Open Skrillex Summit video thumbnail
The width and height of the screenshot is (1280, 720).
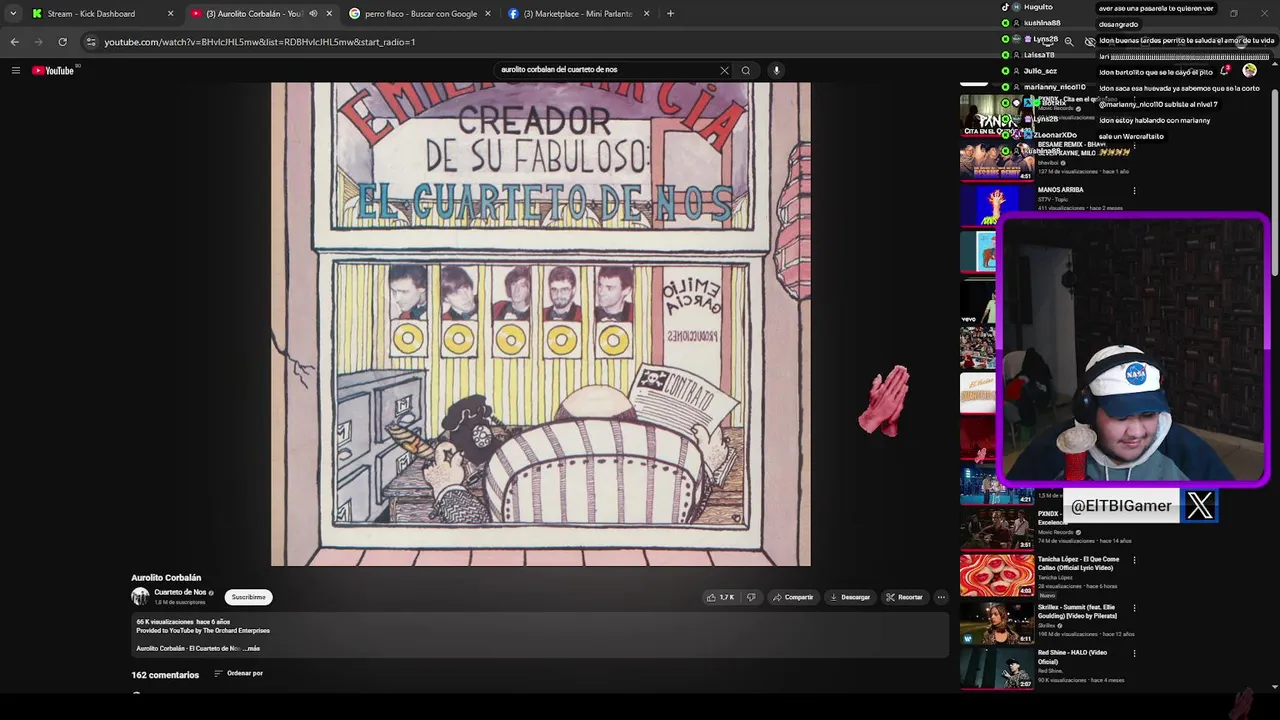tap(997, 623)
